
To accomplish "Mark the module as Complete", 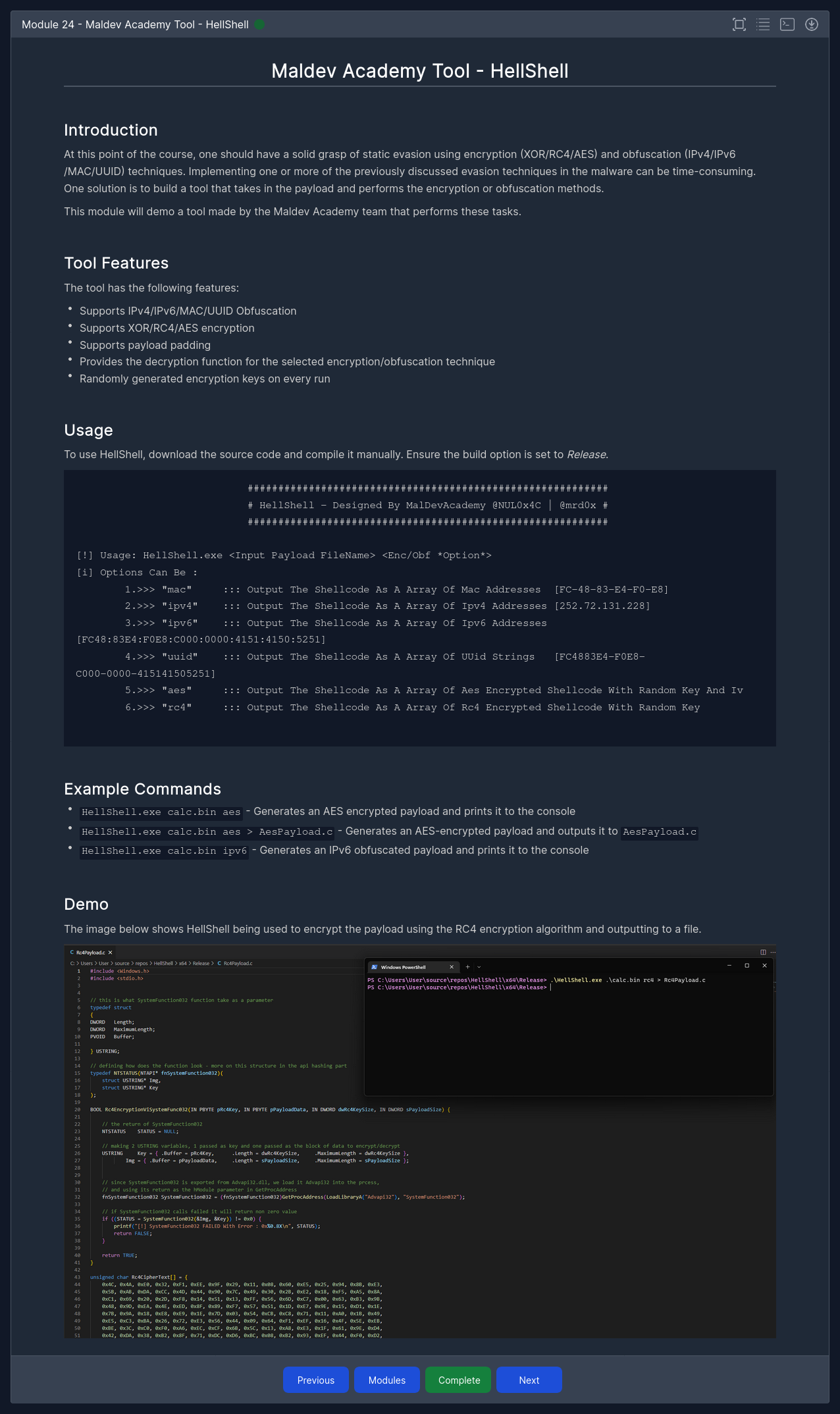I will (x=459, y=1380).
